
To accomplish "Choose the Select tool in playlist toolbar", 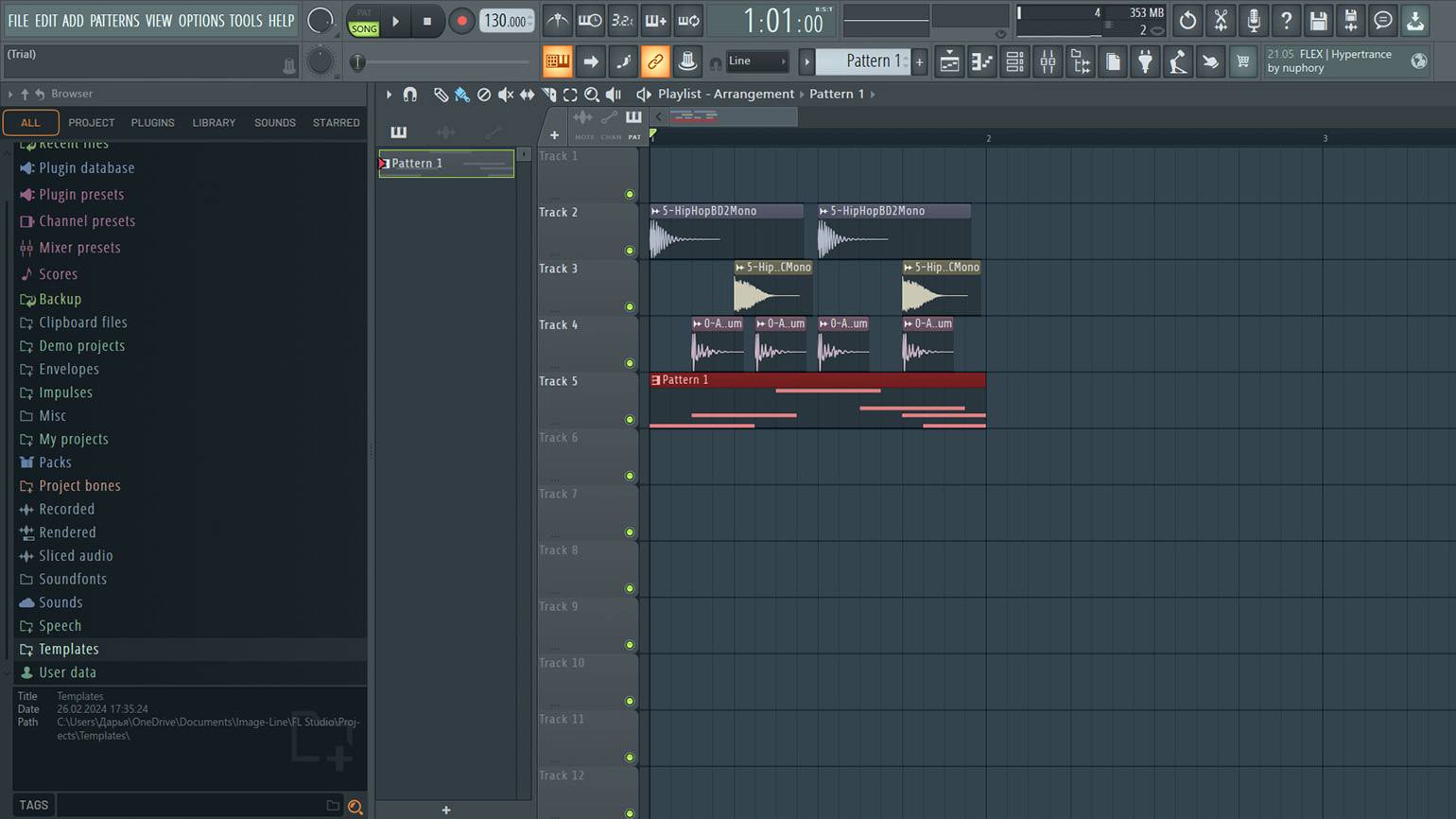I will click(x=570, y=95).
